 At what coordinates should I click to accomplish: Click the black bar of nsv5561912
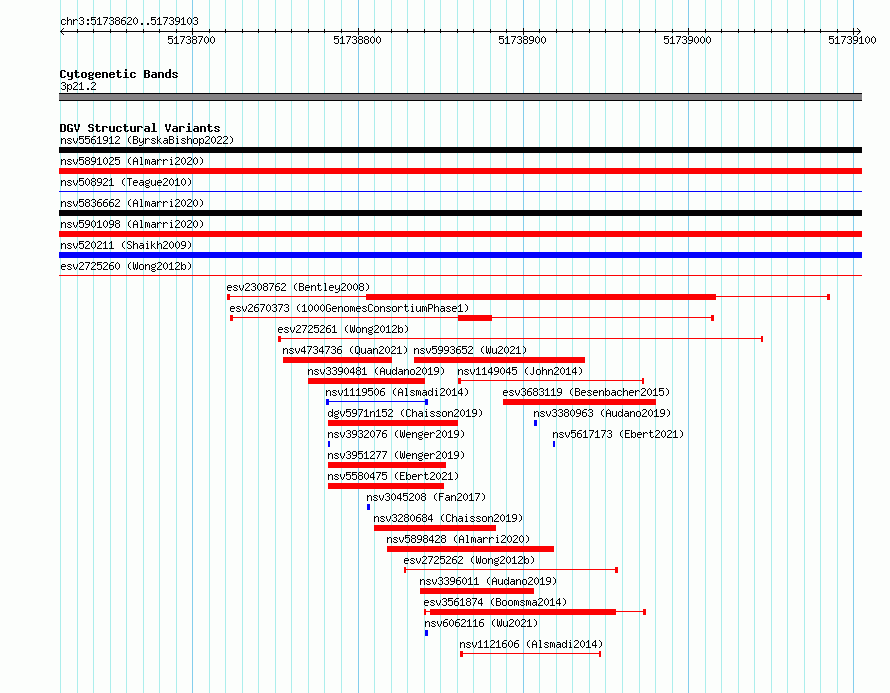460,150
